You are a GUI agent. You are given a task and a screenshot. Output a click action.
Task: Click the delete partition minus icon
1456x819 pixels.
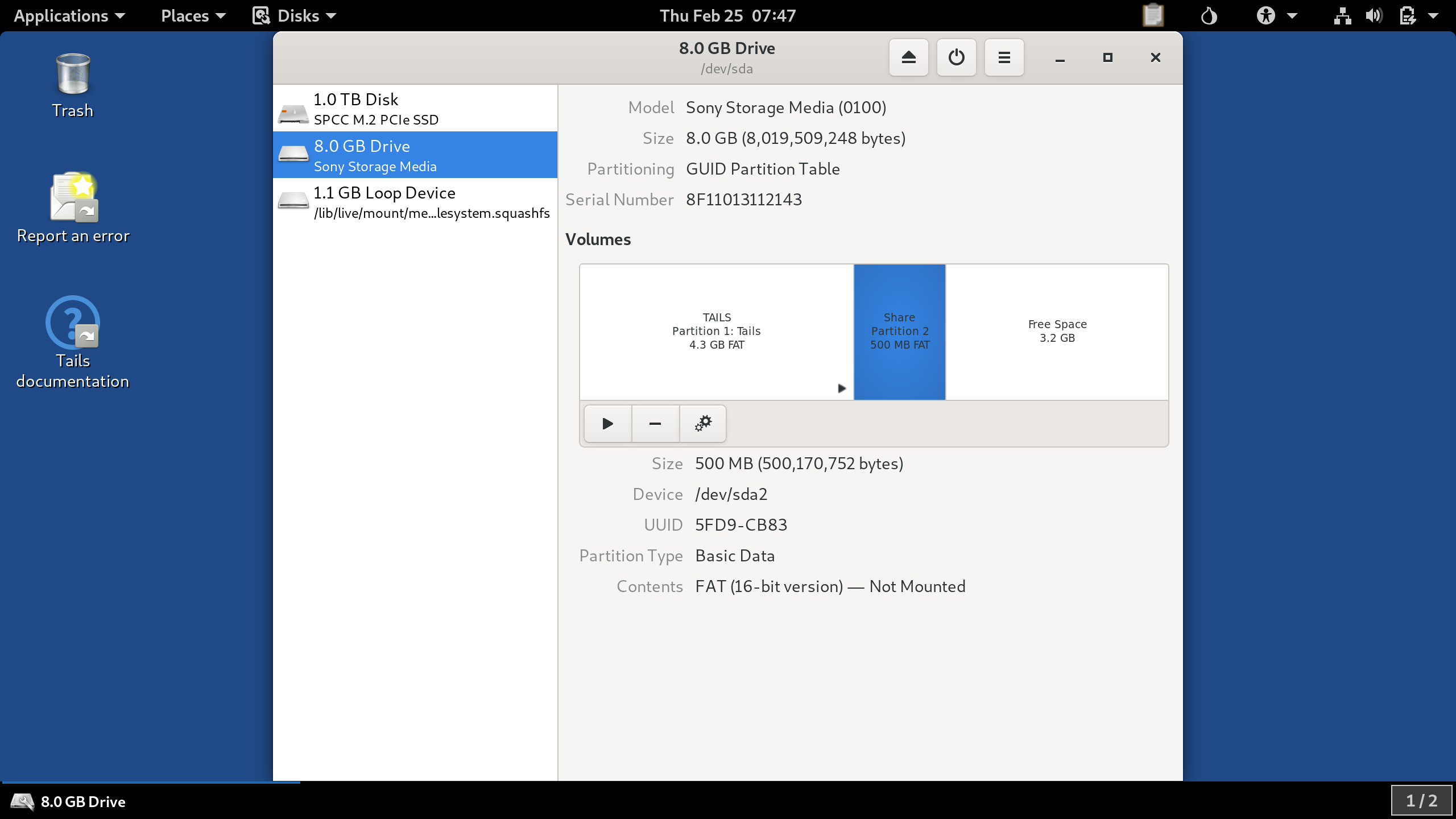(x=654, y=423)
